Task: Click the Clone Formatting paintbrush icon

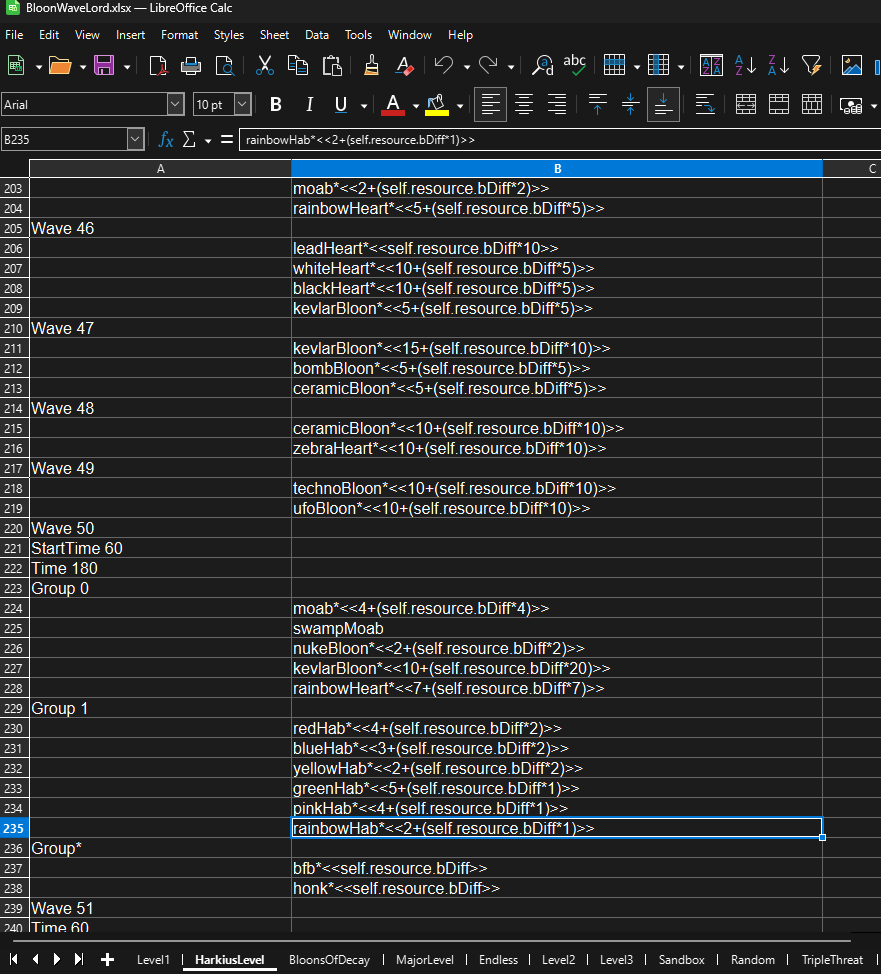Action: point(371,66)
